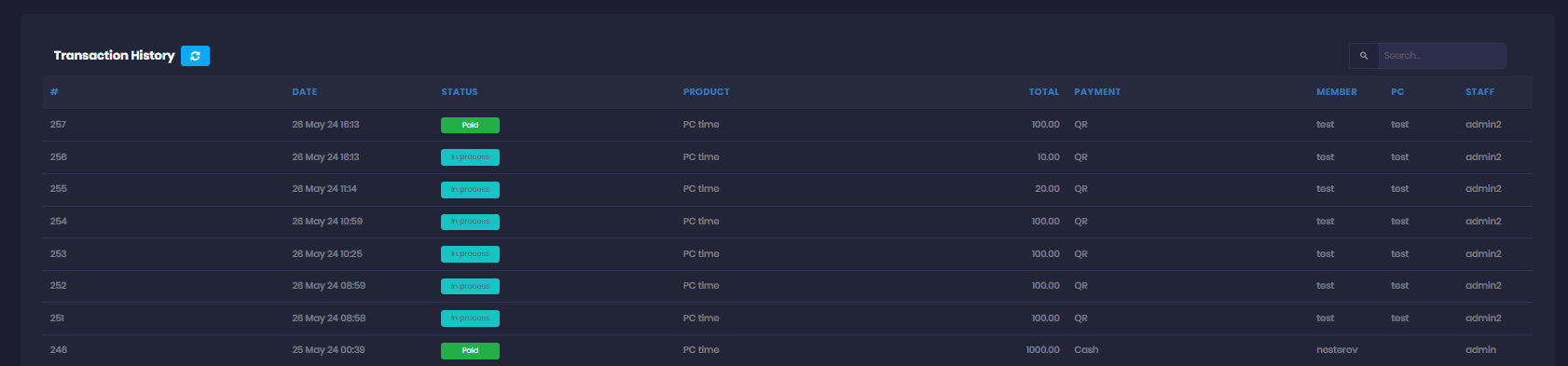Sort by the TOTAL column header

pos(1044,92)
